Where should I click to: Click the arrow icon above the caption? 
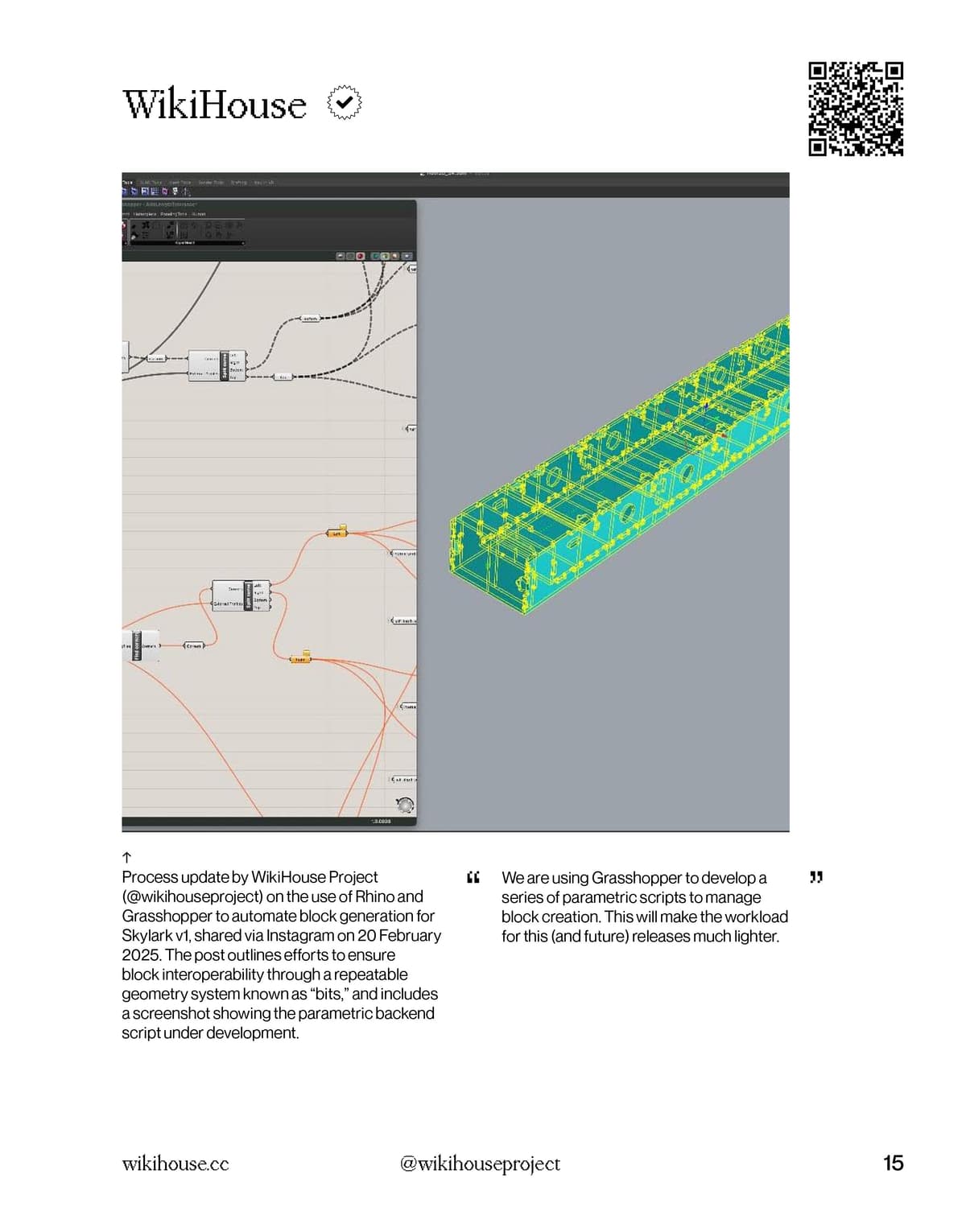point(126,858)
